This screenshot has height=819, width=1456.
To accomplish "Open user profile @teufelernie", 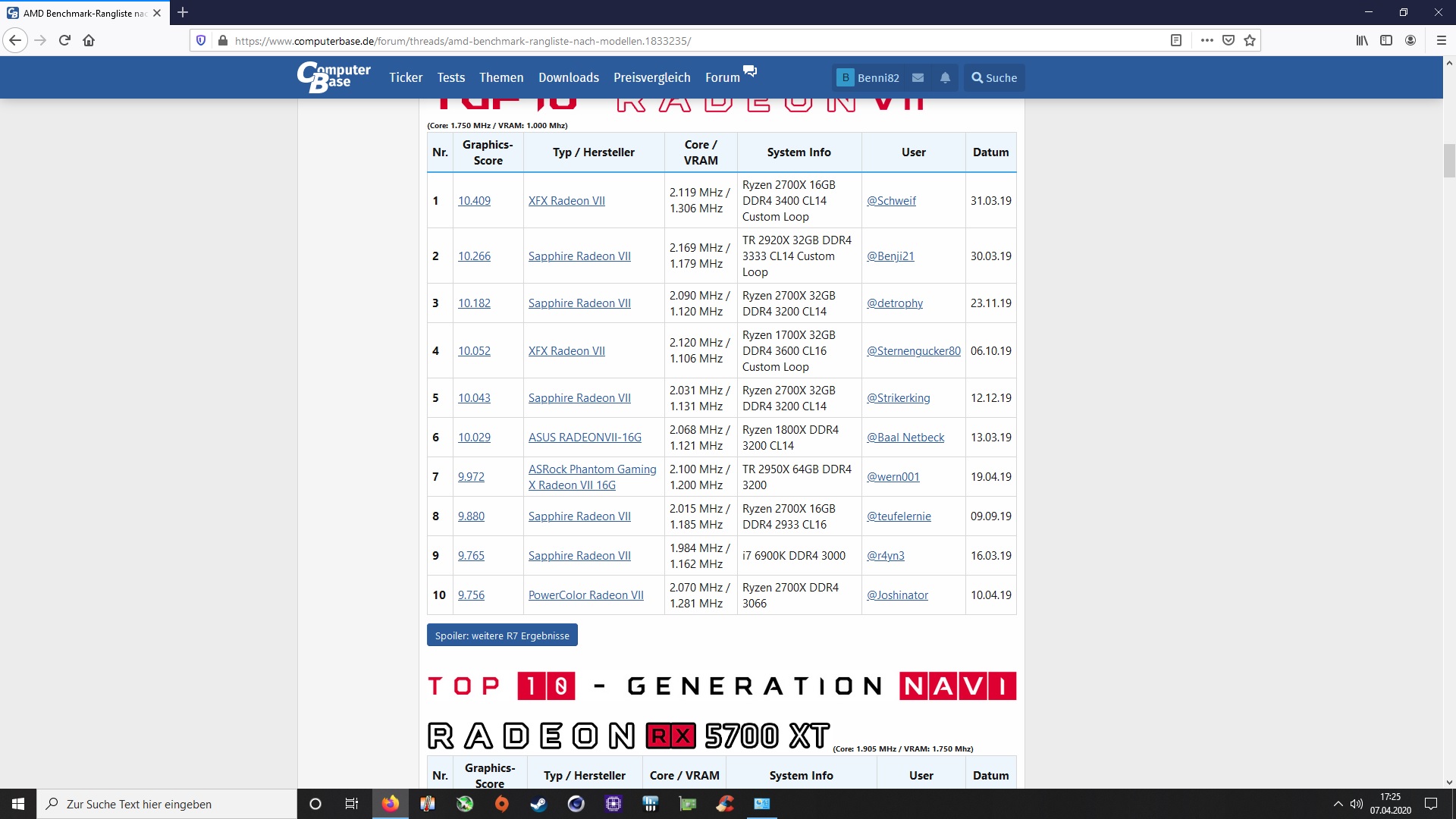I will pyautogui.click(x=899, y=516).
